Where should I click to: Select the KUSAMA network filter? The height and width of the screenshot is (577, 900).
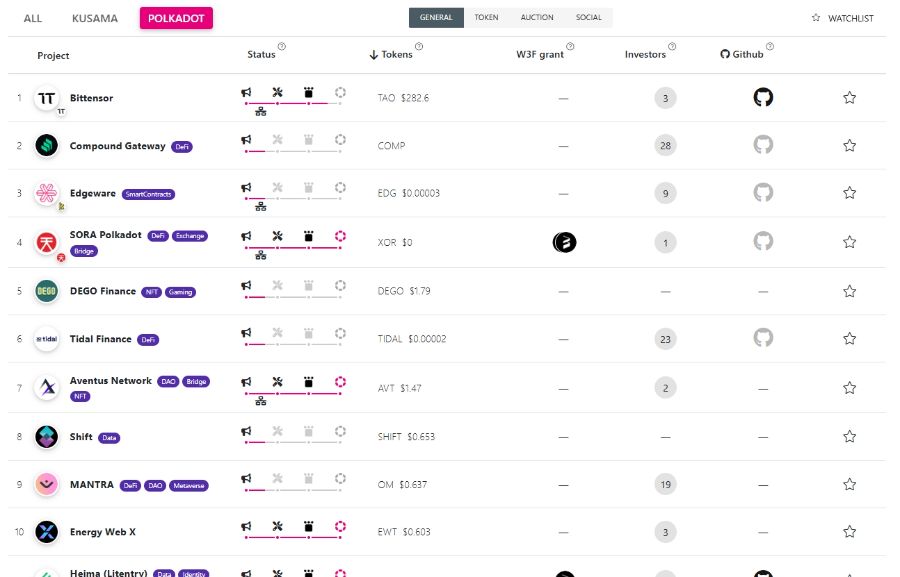coord(95,18)
